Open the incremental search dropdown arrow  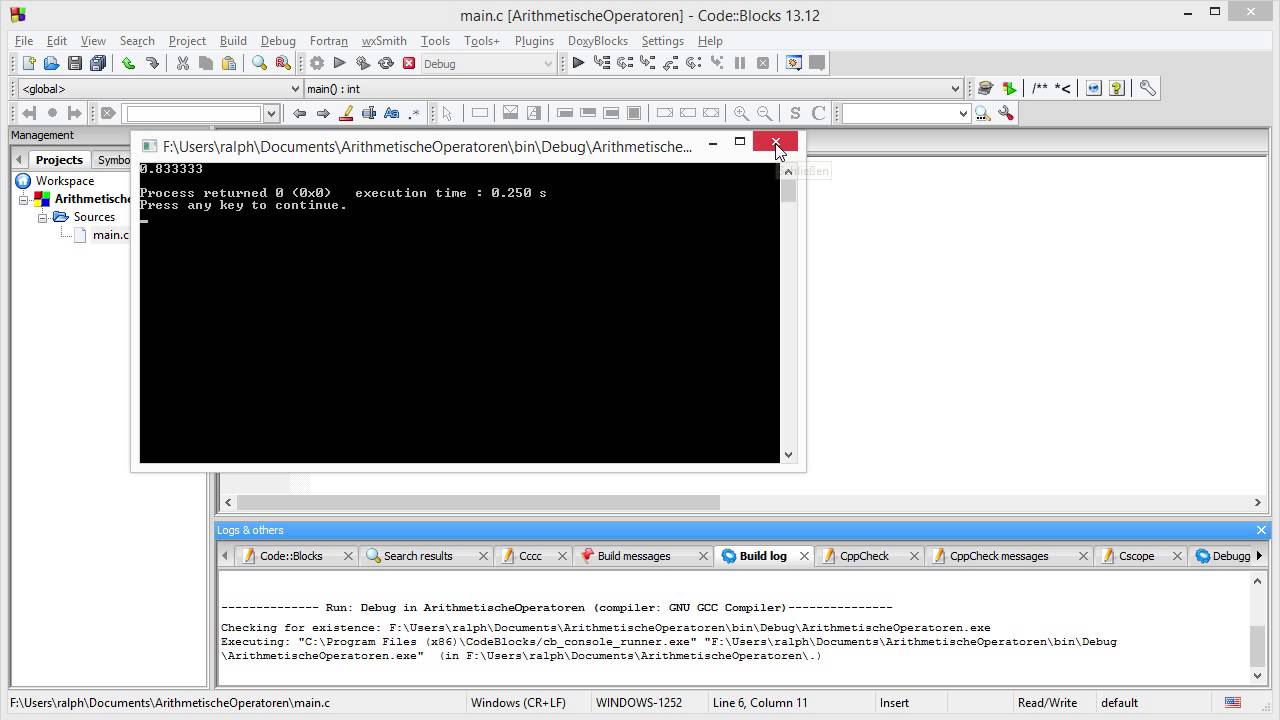coord(270,113)
